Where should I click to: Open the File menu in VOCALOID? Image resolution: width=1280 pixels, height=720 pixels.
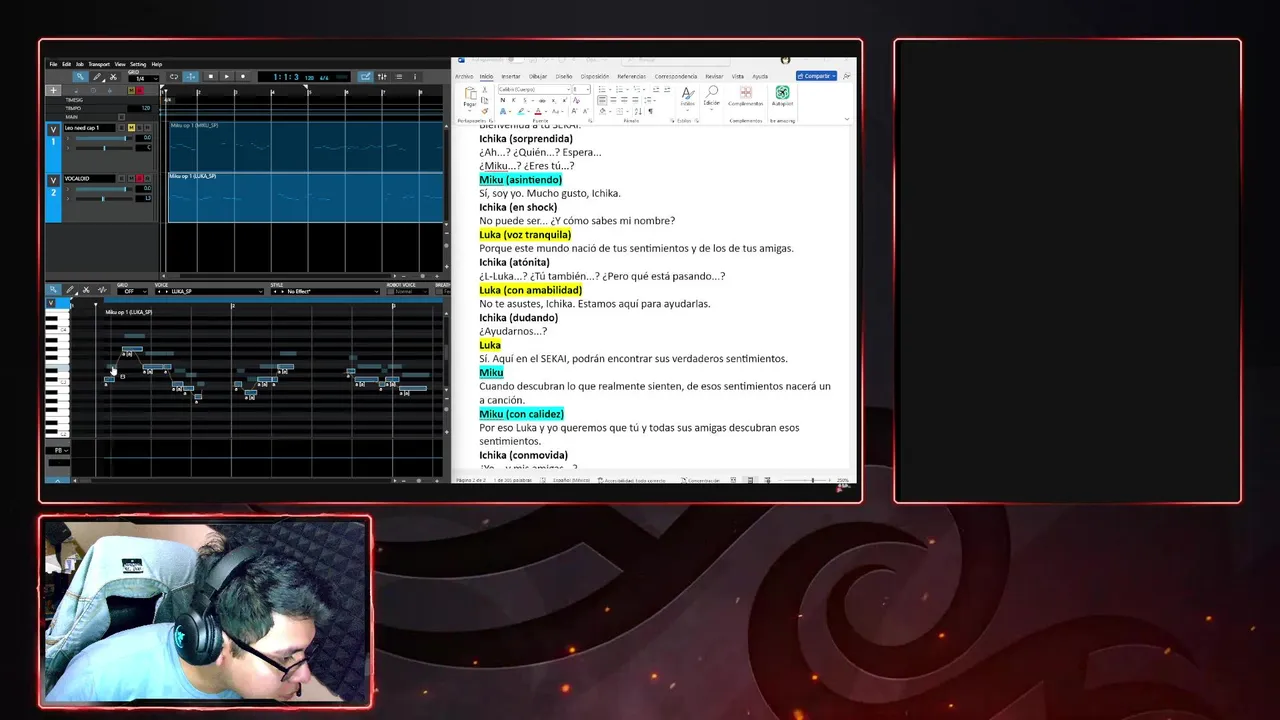[53, 64]
